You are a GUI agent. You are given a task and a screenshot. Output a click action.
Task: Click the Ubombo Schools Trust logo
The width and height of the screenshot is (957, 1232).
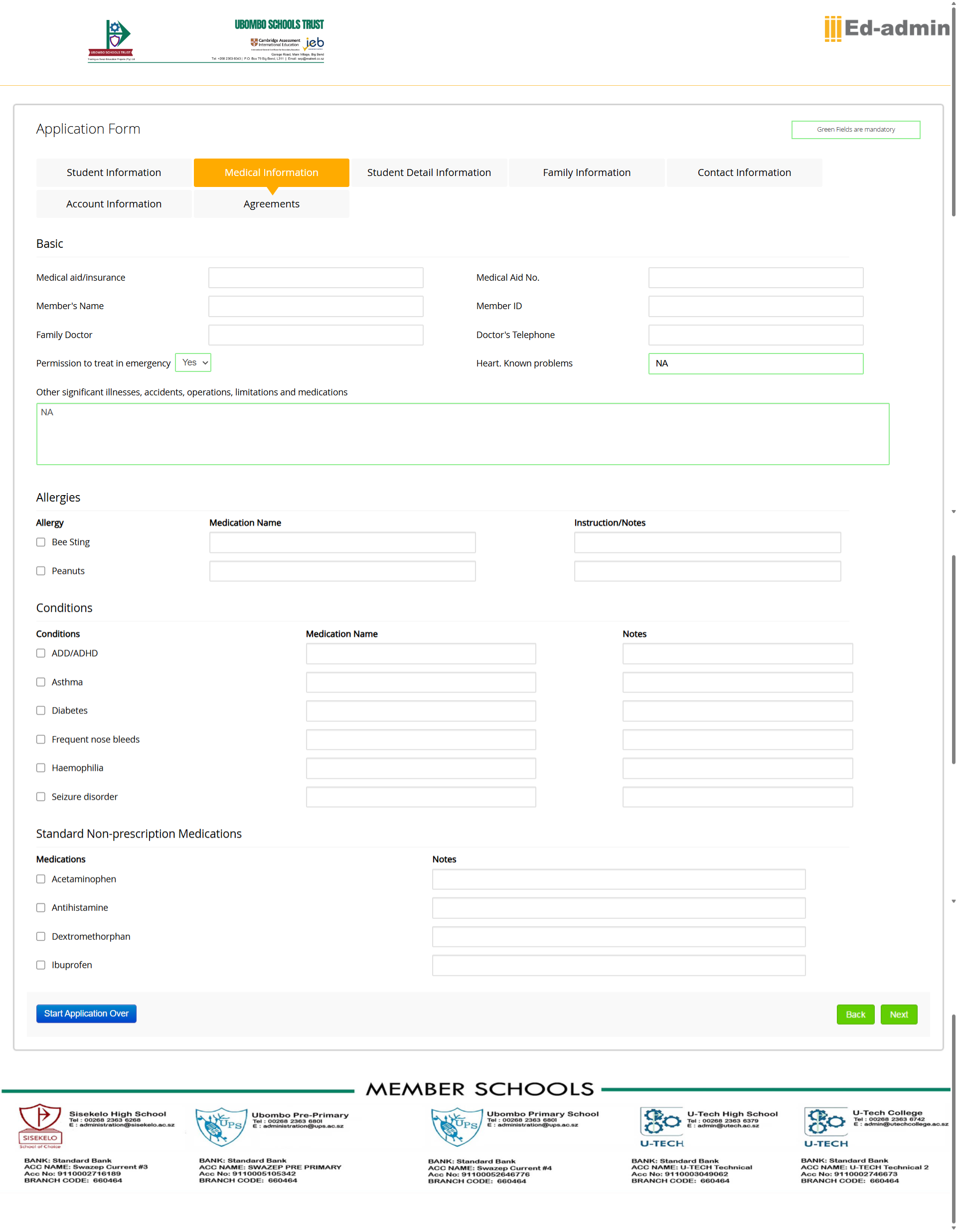[111, 40]
